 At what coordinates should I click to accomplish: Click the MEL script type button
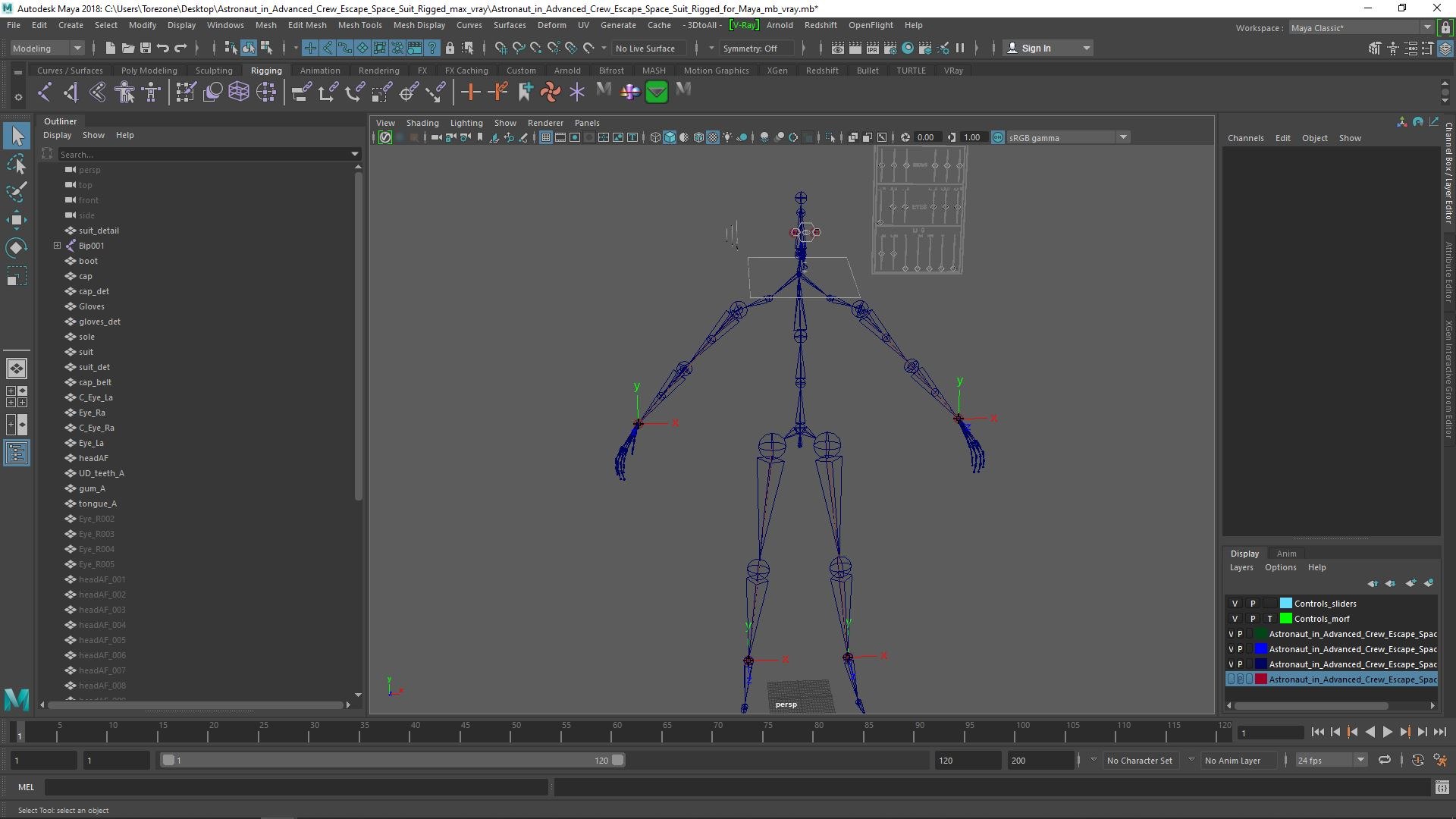[x=27, y=787]
